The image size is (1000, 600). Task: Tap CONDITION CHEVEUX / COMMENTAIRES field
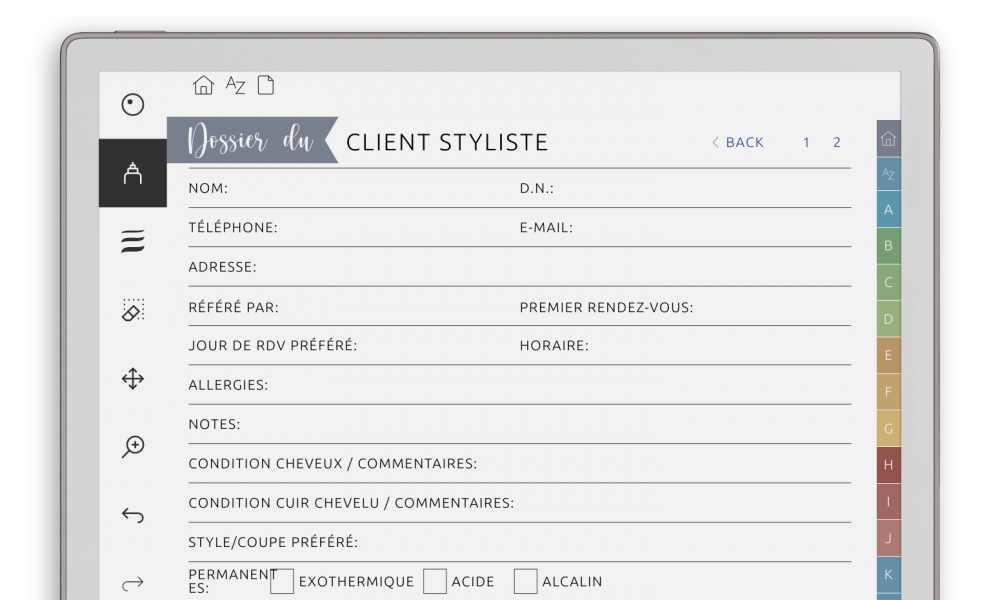click(520, 464)
